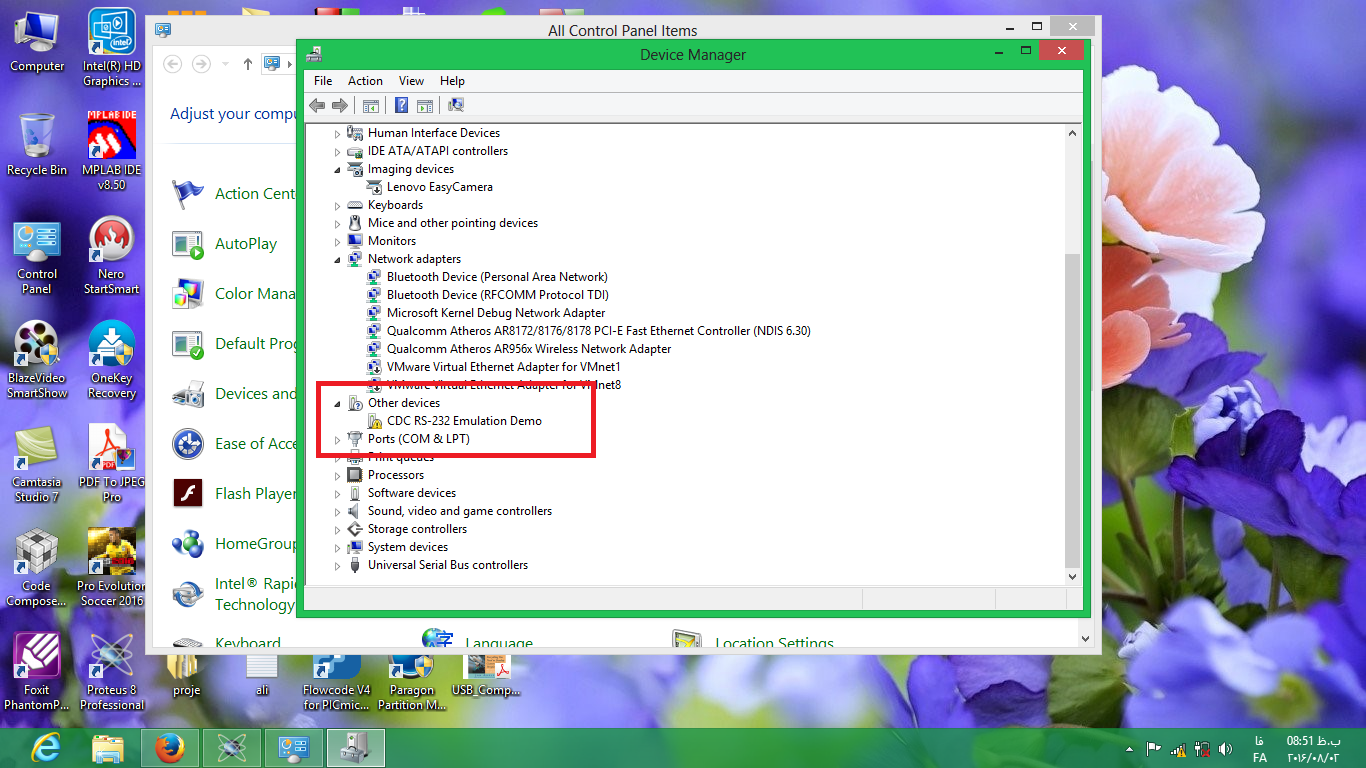The height and width of the screenshot is (768, 1366).
Task: Select the Lenovo EasyCamera device
Action: point(439,187)
